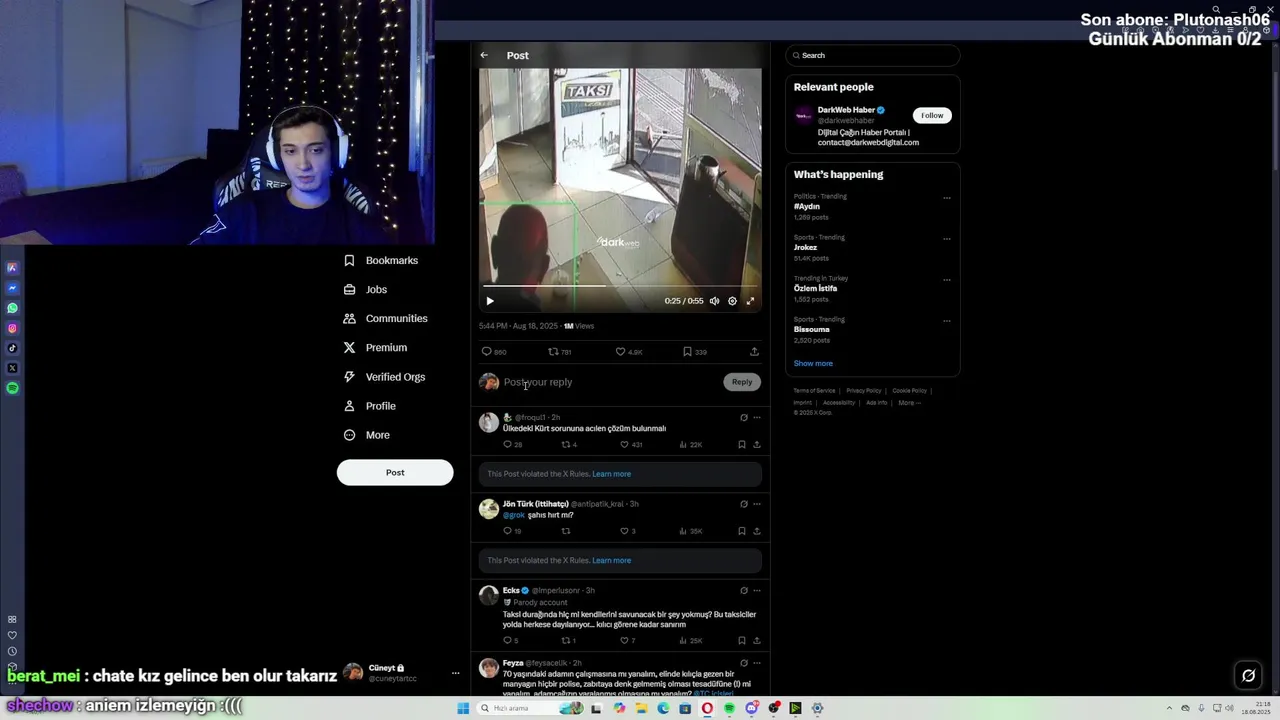This screenshot has width=1280, height=720.
Task: Open Cüneyt account switcher menu
Action: [x=401, y=673]
